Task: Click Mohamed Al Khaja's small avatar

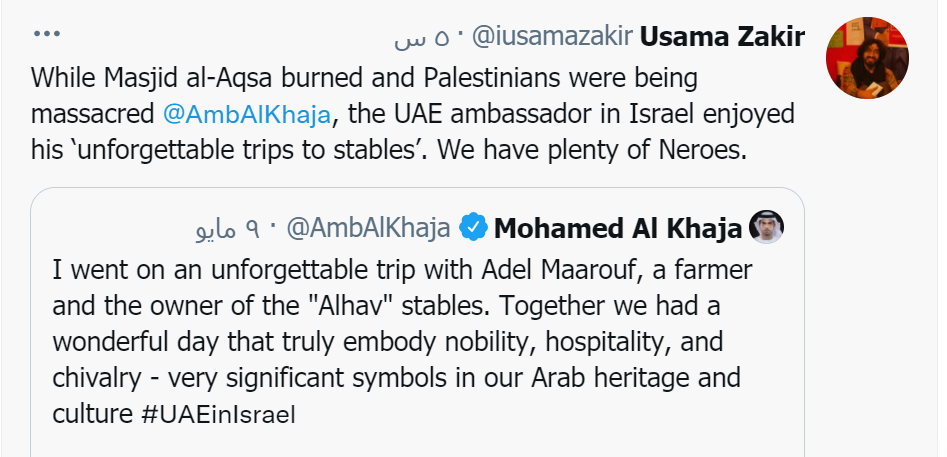Action: coord(765,228)
